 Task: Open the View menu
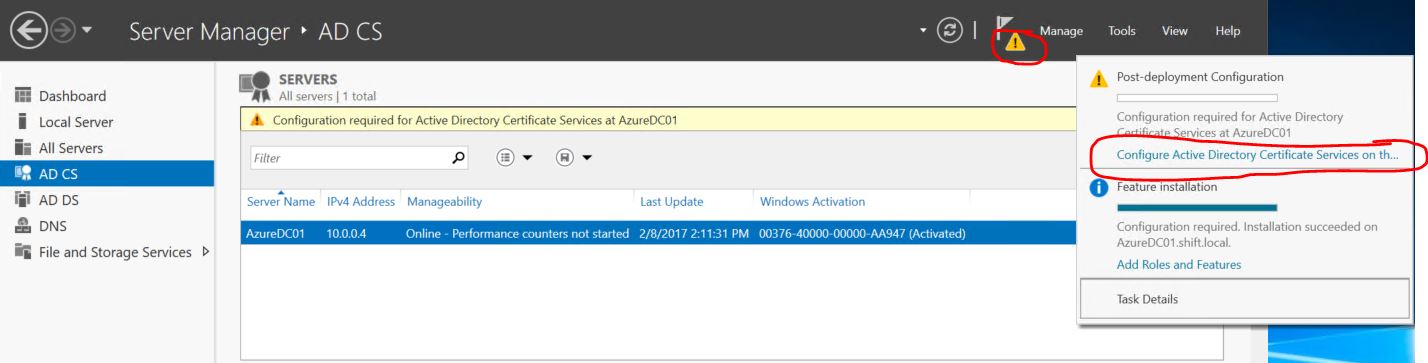pos(1174,31)
